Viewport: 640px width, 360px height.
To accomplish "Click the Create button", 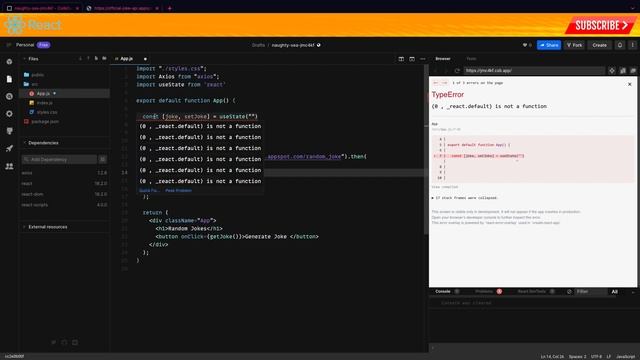I will [x=599, y=45].
